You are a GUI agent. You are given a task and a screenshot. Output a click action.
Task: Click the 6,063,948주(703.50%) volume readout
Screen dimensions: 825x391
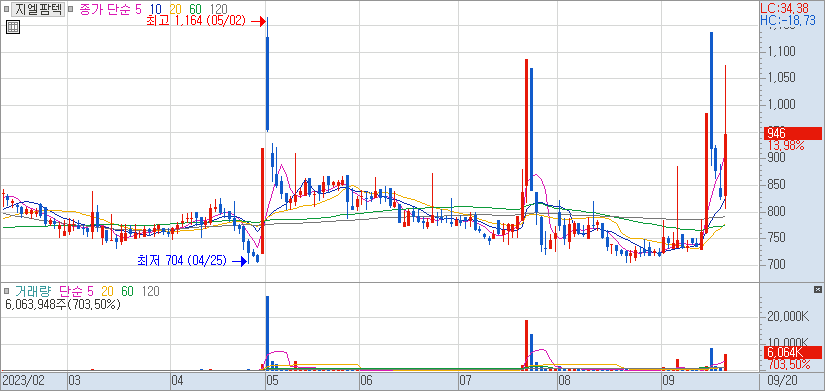click(x=63, y=304)
